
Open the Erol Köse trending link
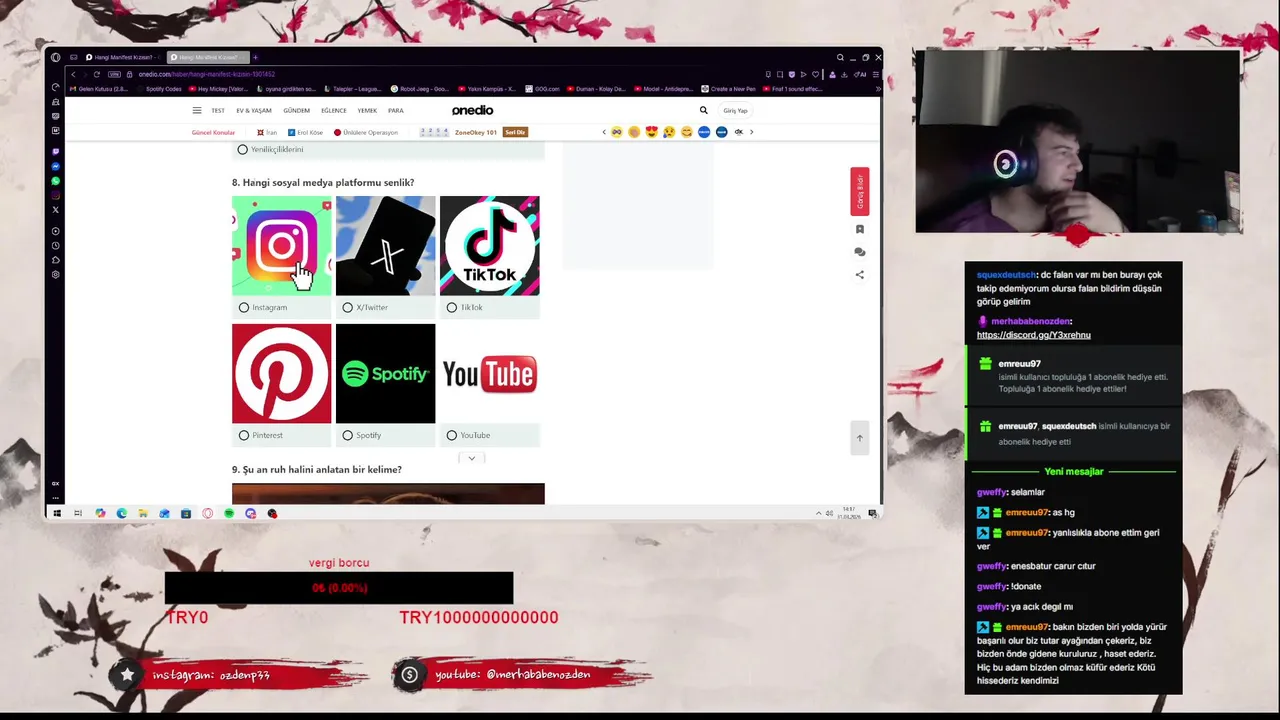point(305,132)
